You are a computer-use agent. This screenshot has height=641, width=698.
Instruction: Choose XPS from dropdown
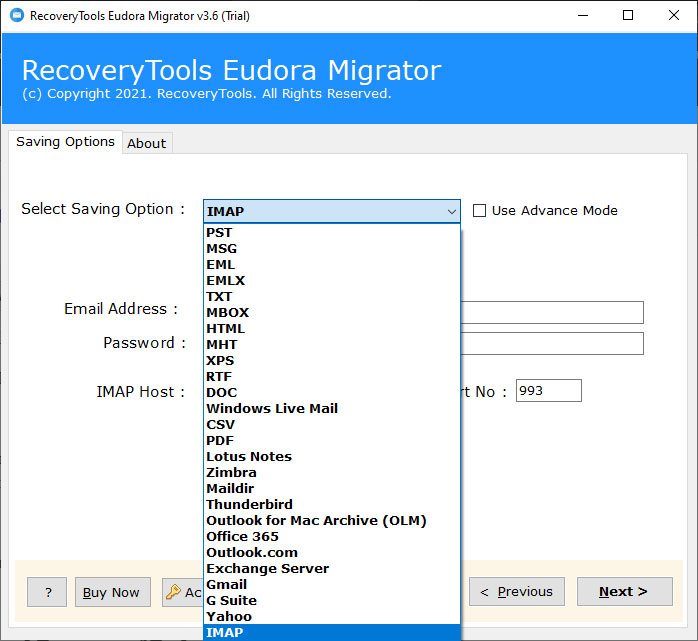pos(332,361)
